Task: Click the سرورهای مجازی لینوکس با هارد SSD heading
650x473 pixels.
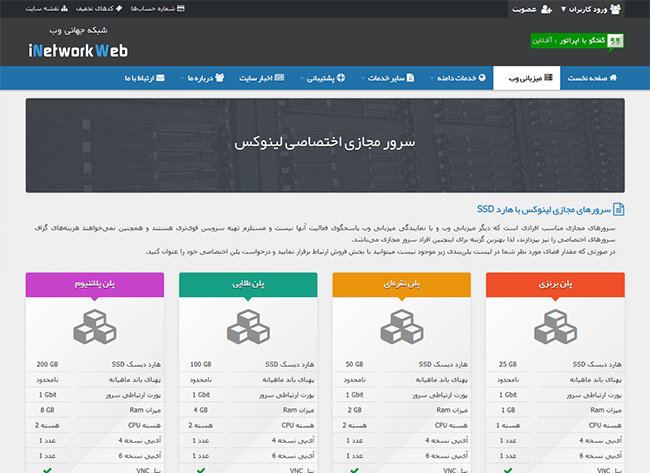Action: 544,209
